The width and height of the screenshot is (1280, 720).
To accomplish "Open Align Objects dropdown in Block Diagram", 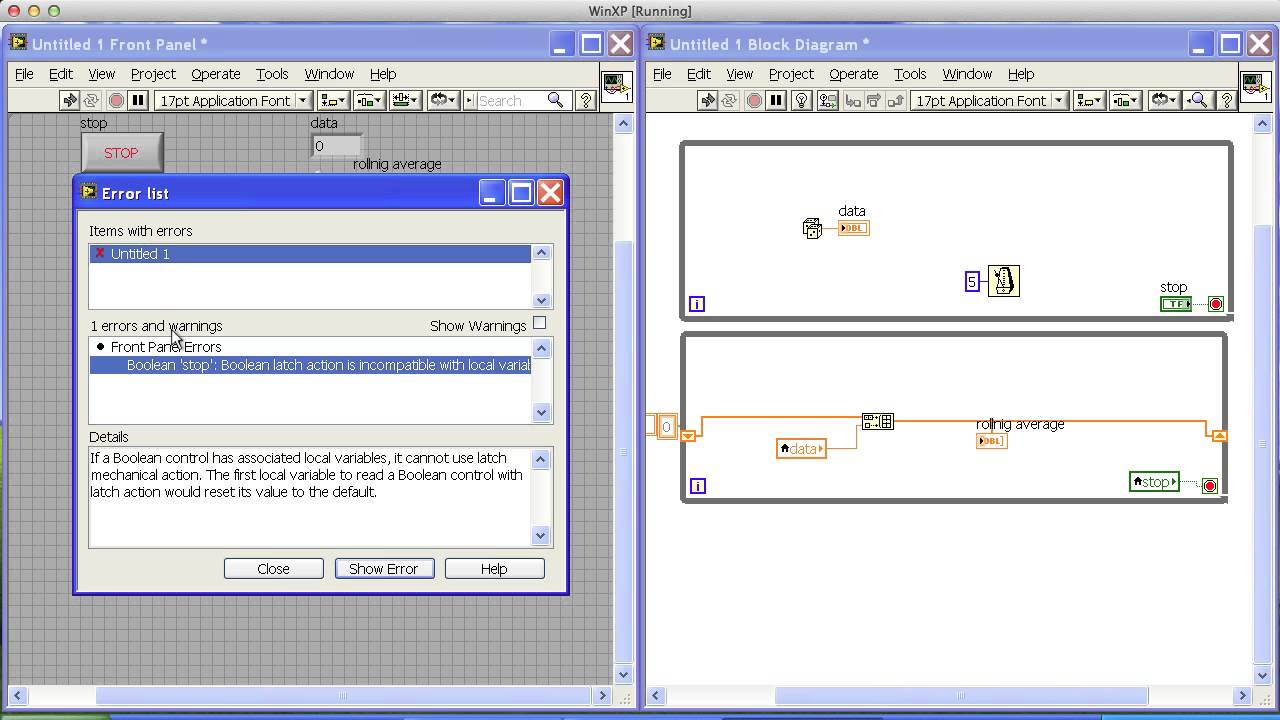I will [x=1089, y=100].
